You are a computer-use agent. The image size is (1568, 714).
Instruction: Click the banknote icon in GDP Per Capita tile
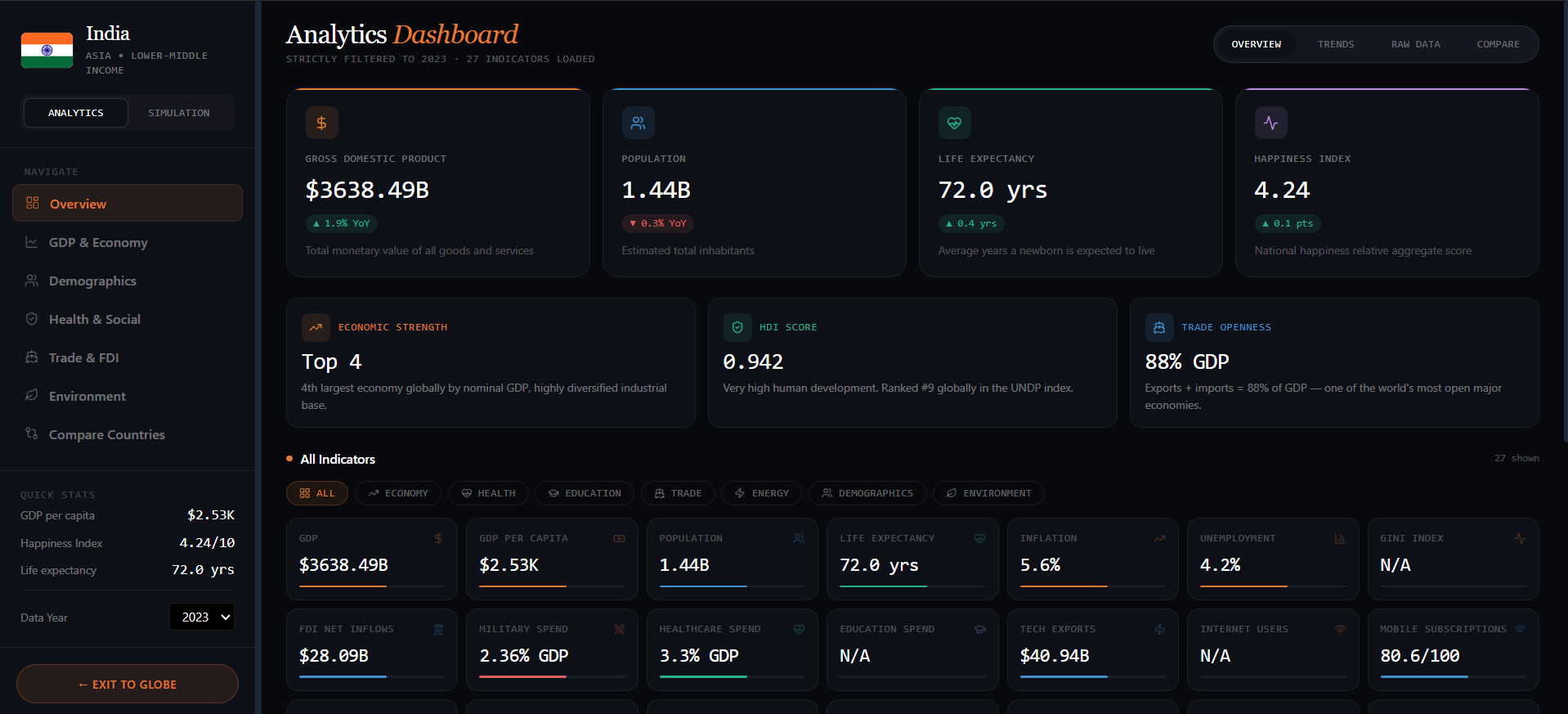(x=619, y=538)
